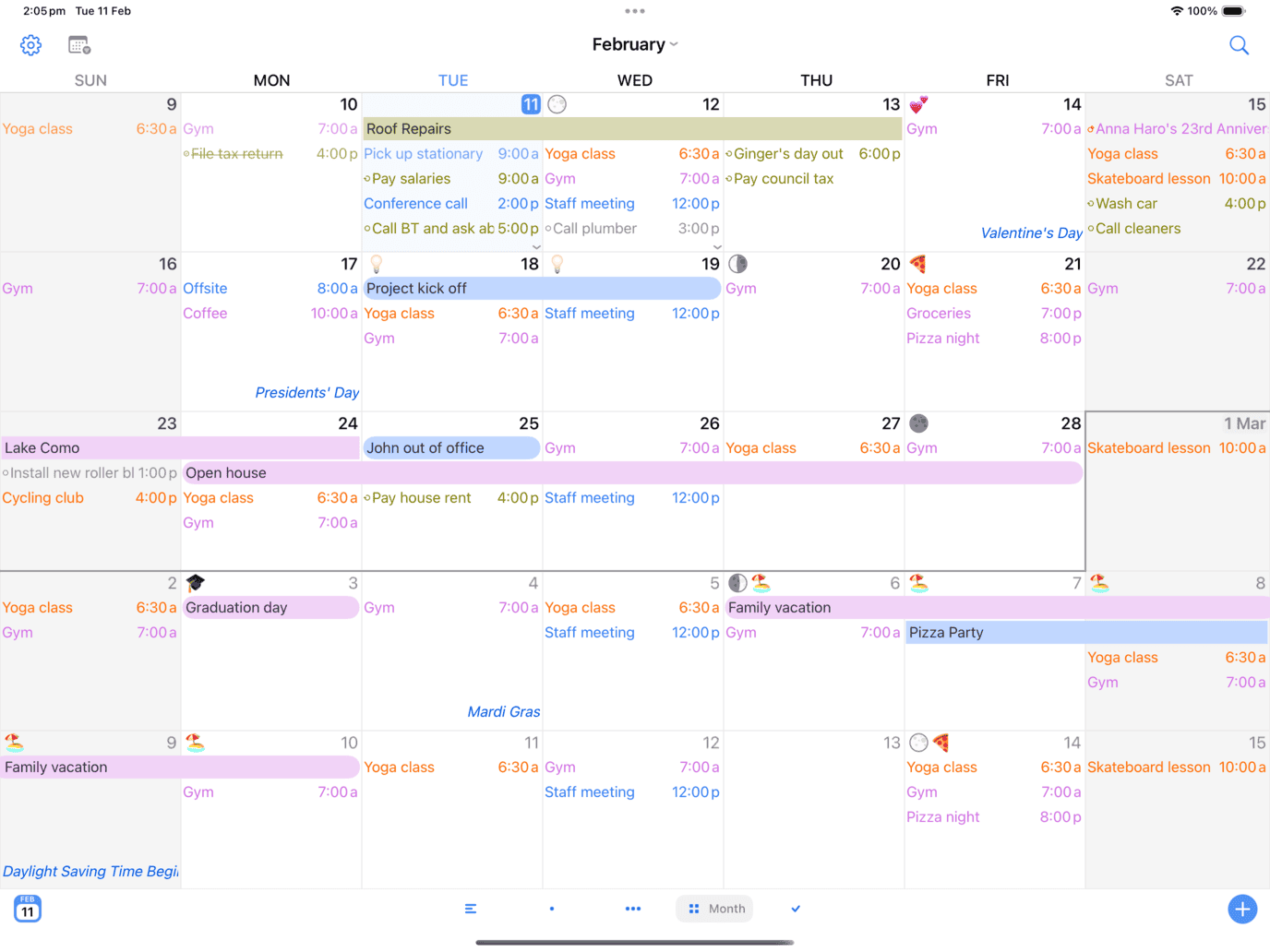
Task: Switch to week view three dots
Action: [633, 909]
